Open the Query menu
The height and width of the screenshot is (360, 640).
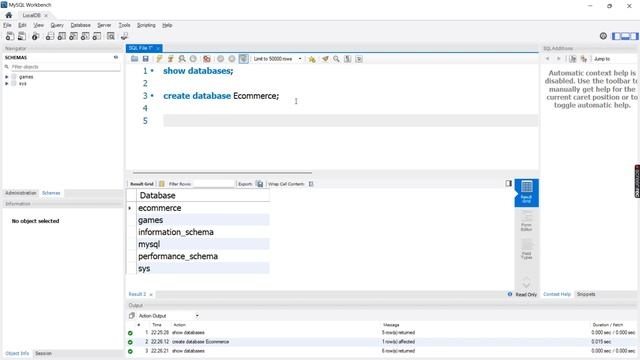pyautogui.click(x=57, y=25)
